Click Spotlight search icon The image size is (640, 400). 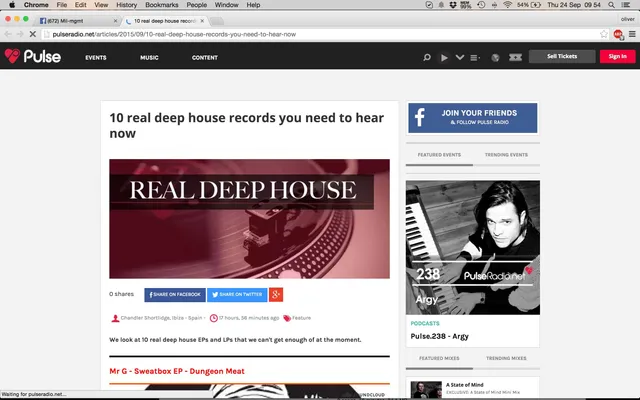tap(611, 5)
